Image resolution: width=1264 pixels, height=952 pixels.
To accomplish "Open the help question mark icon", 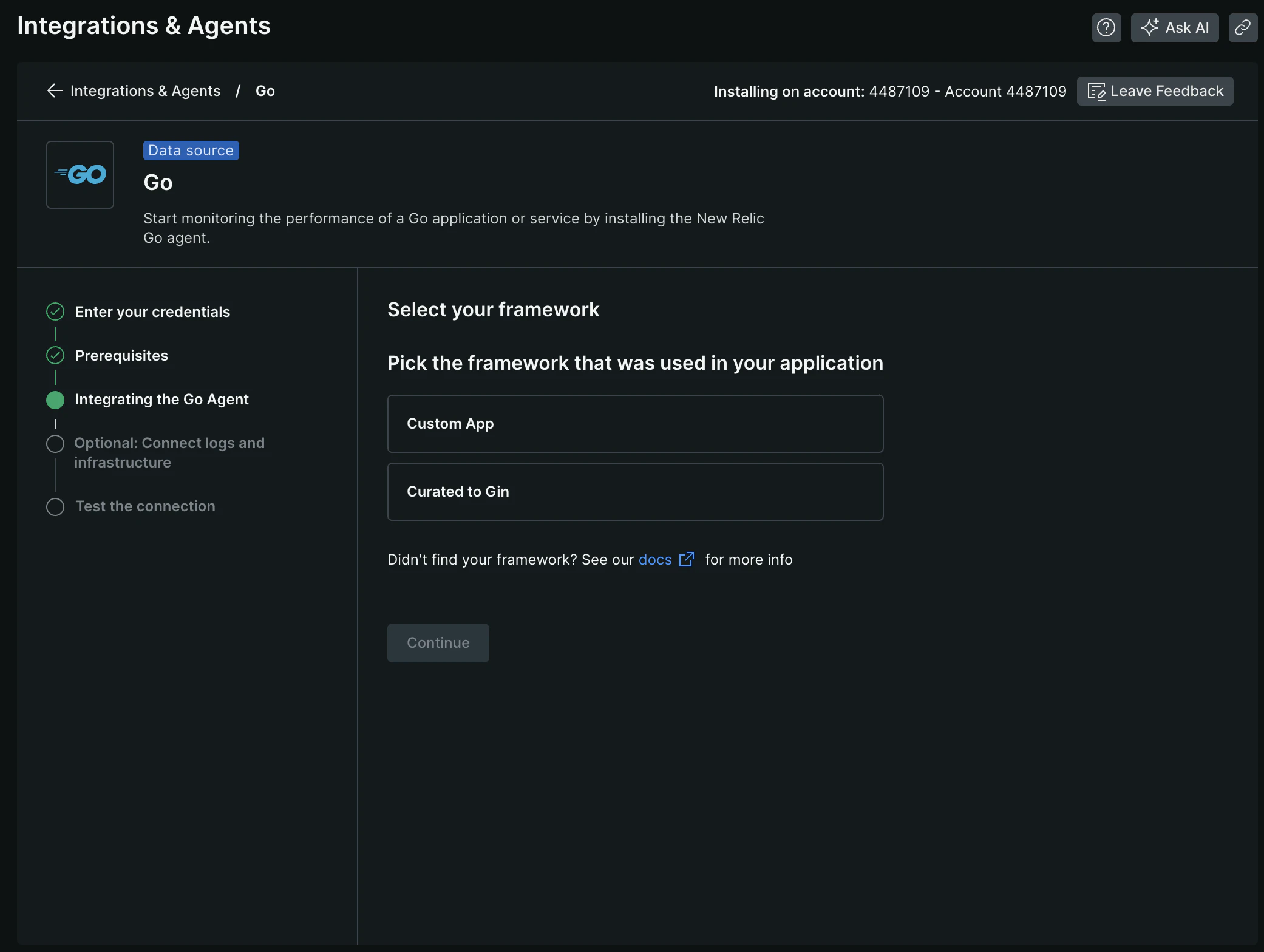I will [1106, 28].
